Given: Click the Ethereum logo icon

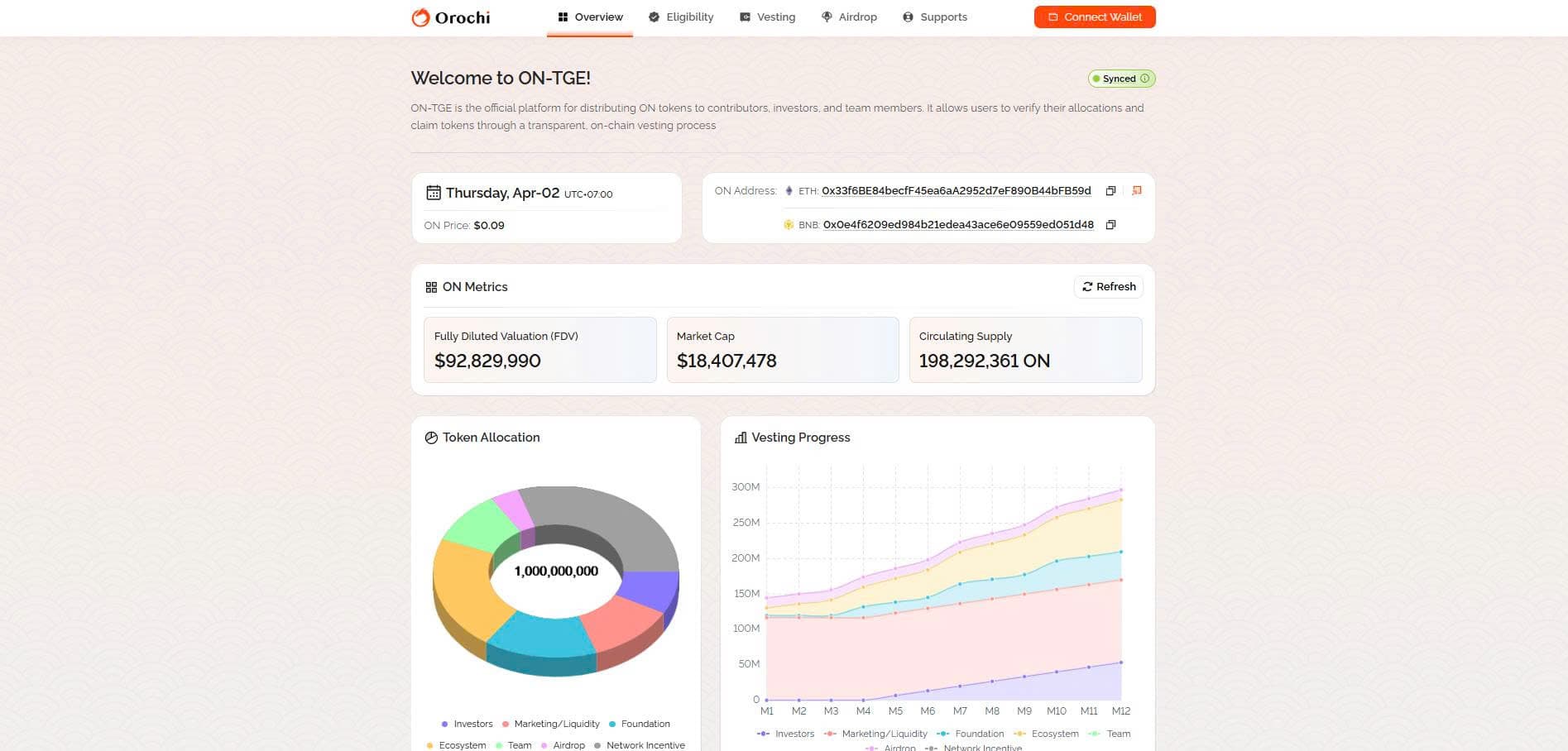Looking at the screenshot, I should (789, 191).
